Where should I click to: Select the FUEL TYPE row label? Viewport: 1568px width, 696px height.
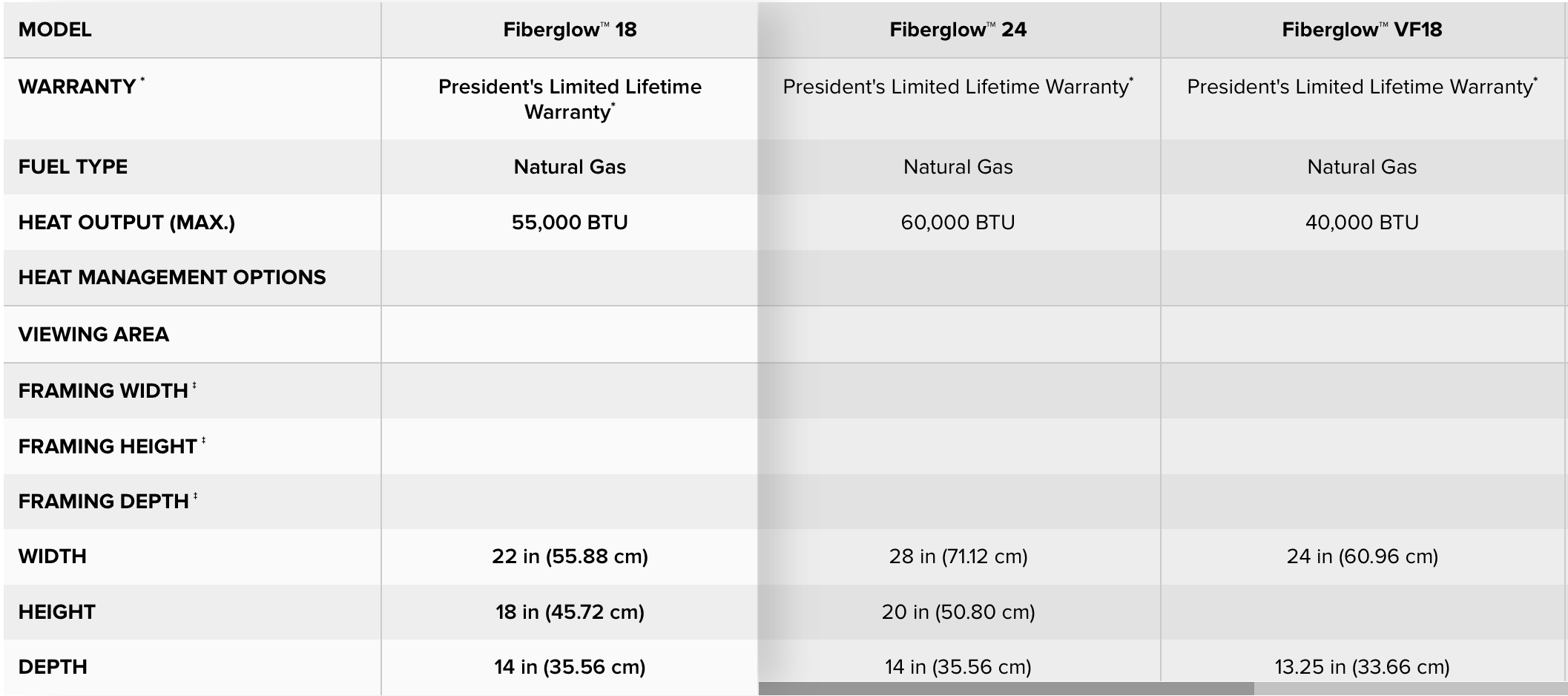(x=73, y=167)
